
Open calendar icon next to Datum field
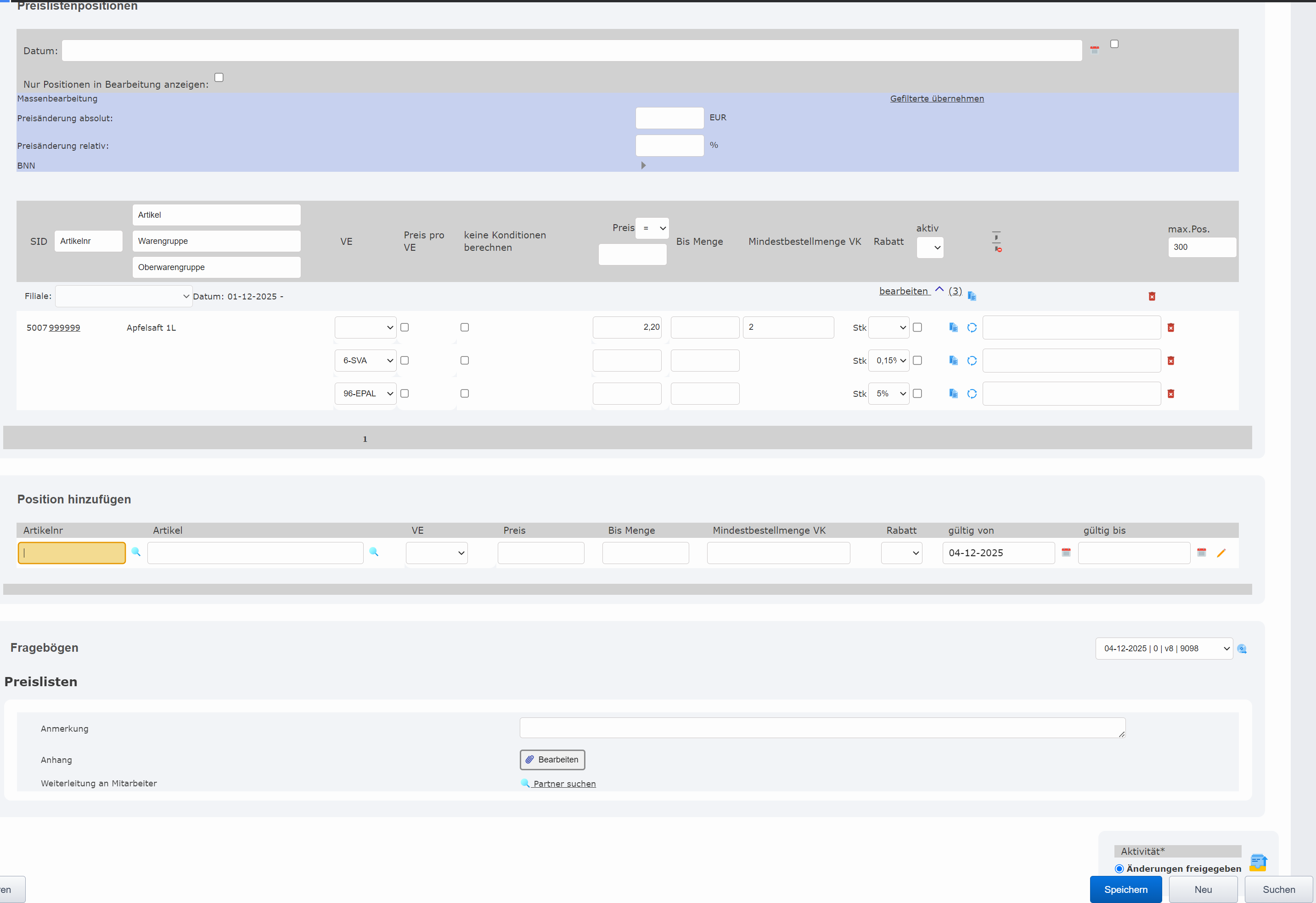(x=1094, y=50)
